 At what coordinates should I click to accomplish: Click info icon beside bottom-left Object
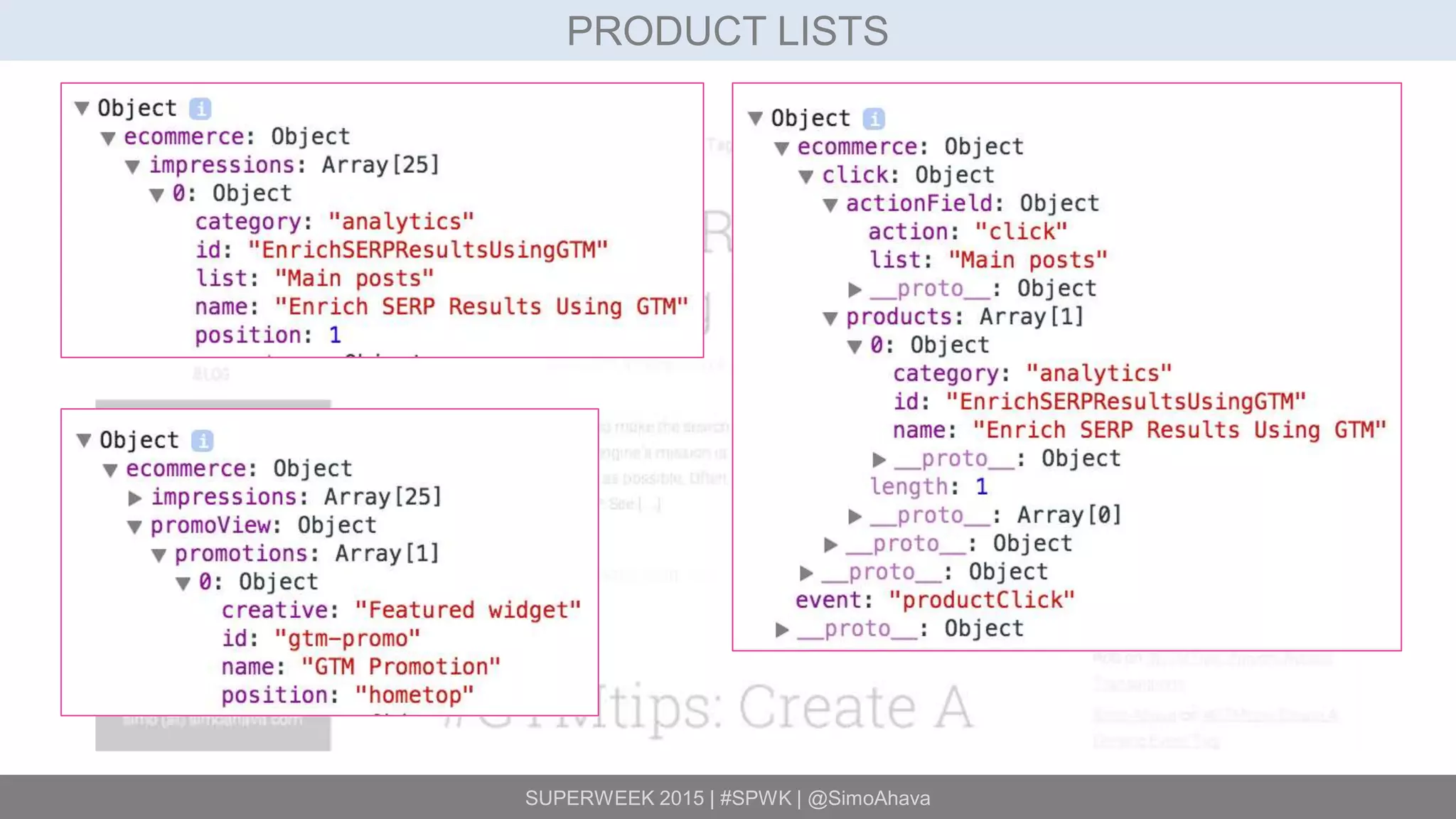point(203,441)
